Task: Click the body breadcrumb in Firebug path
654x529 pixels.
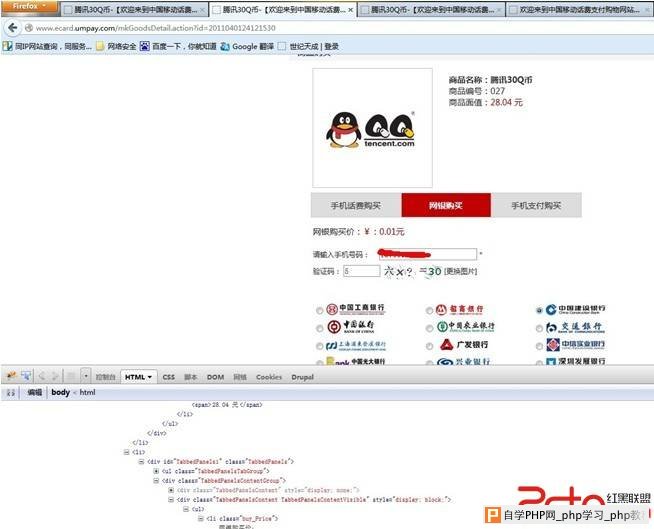Action: pyautogui.click(x=60, y=393)
